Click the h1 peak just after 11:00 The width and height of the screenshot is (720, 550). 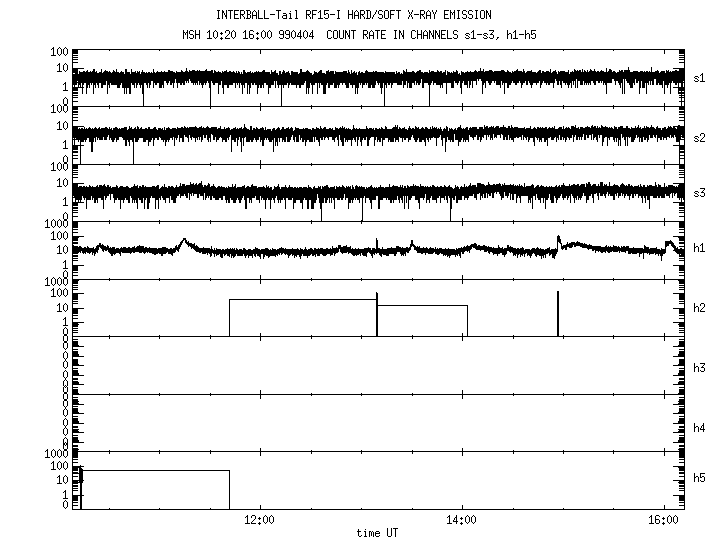(183, 240)
